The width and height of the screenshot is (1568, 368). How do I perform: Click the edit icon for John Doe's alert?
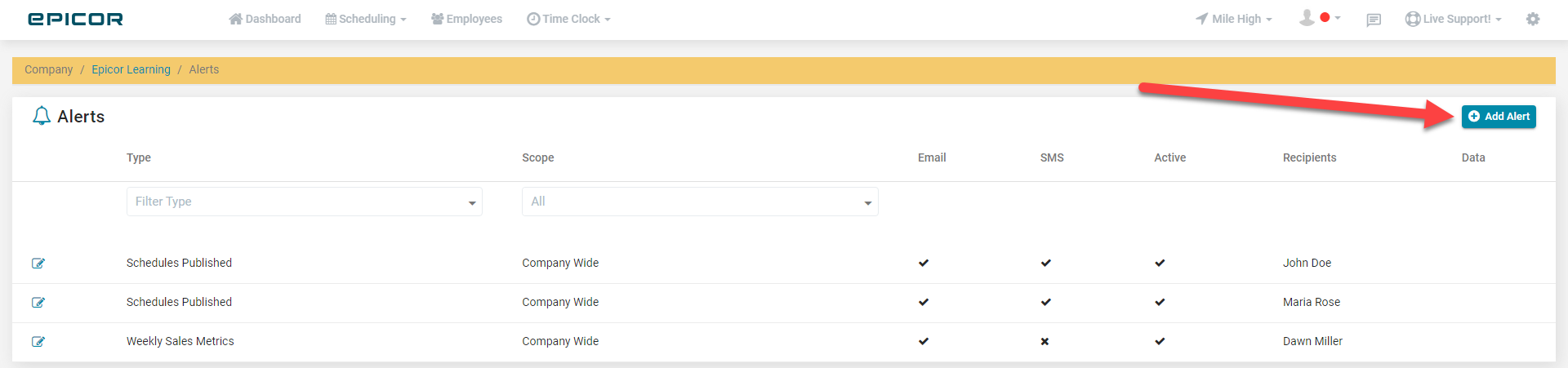coord(38,264)
